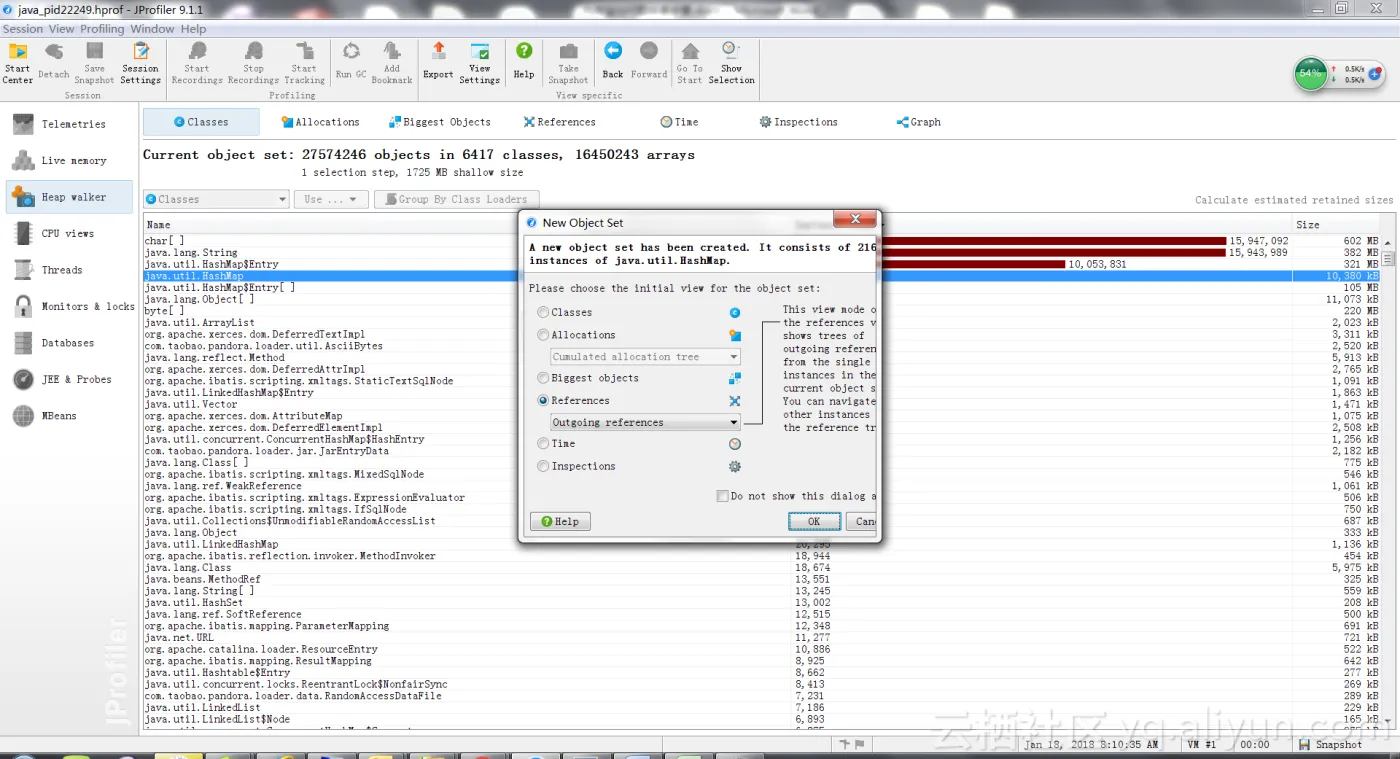Click Start Recordings toolbar icon
This screenshot has height=759, width=1400.
[197, 62]
